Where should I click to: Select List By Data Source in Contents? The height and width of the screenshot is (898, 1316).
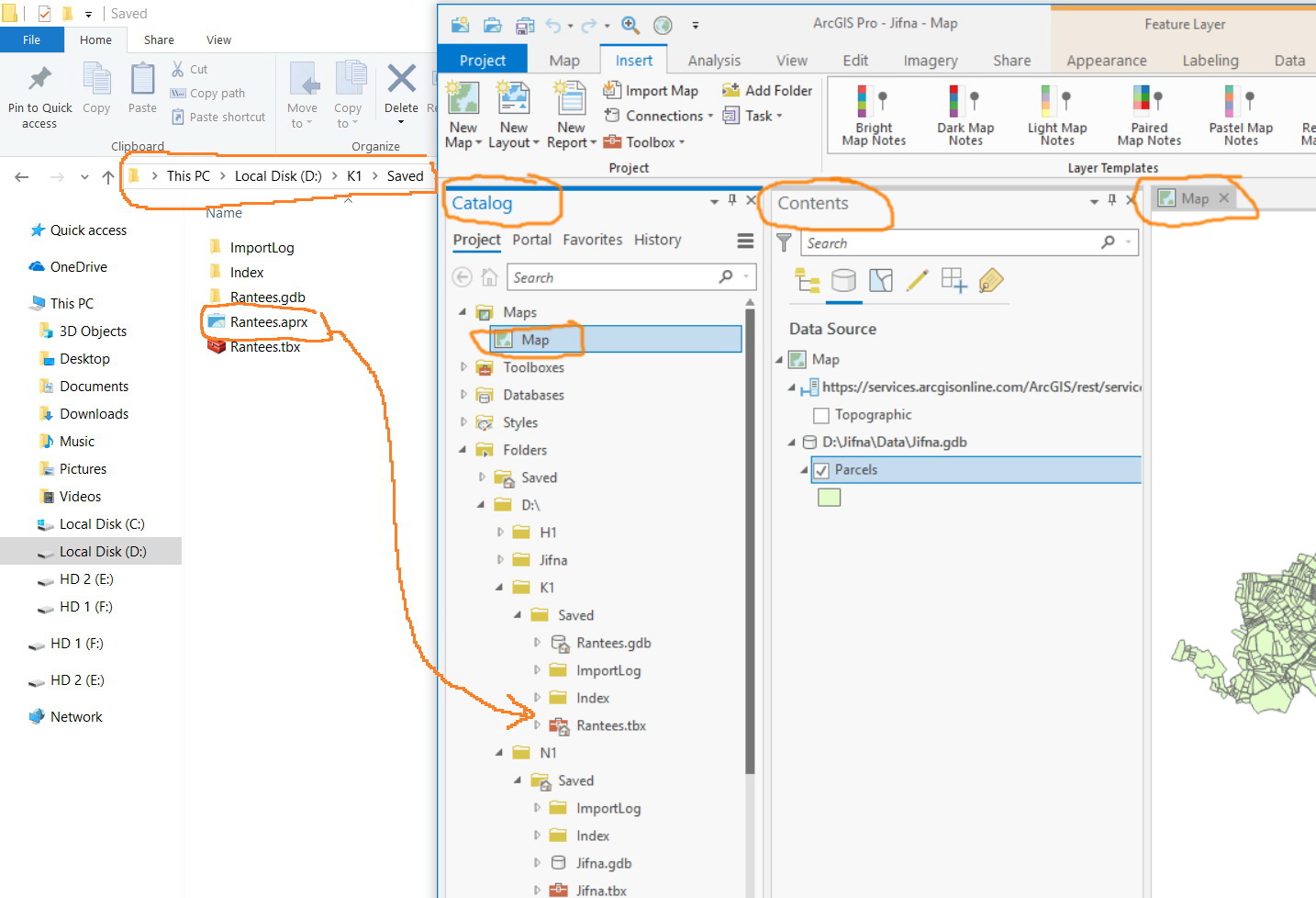pyautogui.click(x=843, y=280)
